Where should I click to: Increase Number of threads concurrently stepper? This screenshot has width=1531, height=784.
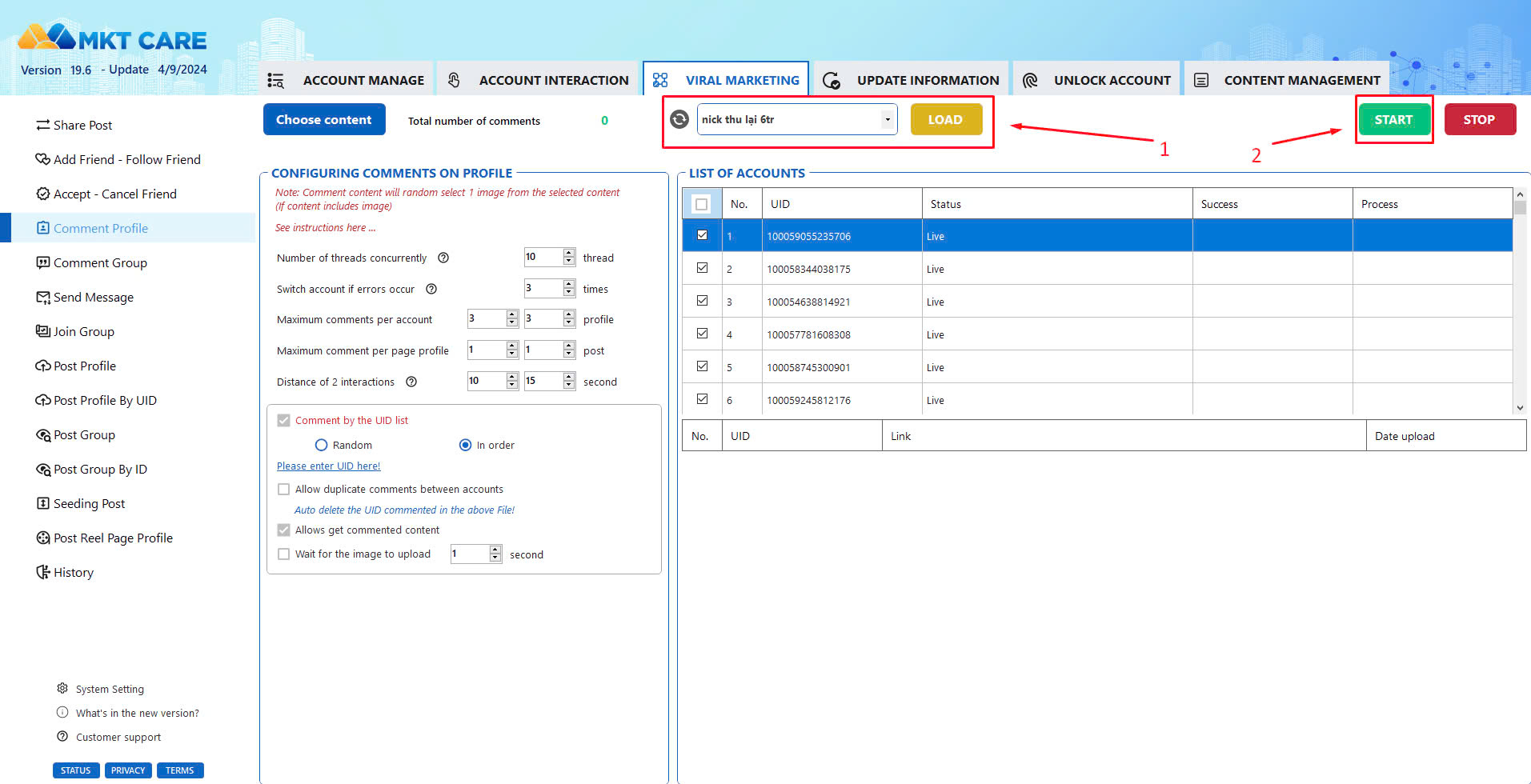(569, 253)
